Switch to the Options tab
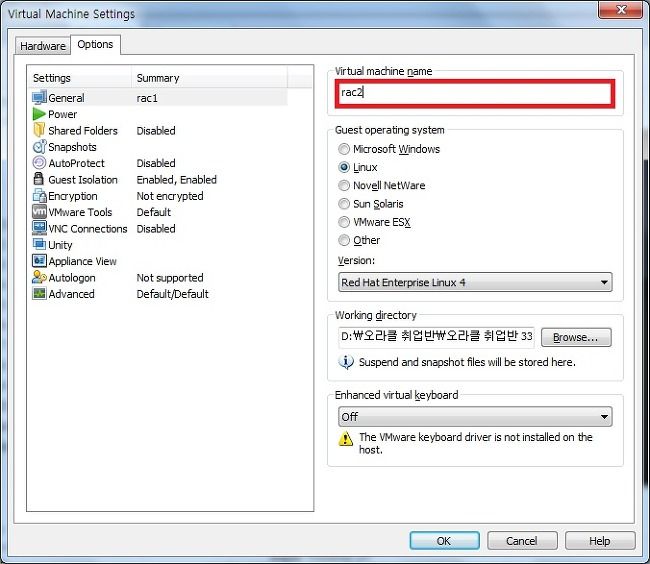This screenshot has width=650, height=564. tap(95, 44)
